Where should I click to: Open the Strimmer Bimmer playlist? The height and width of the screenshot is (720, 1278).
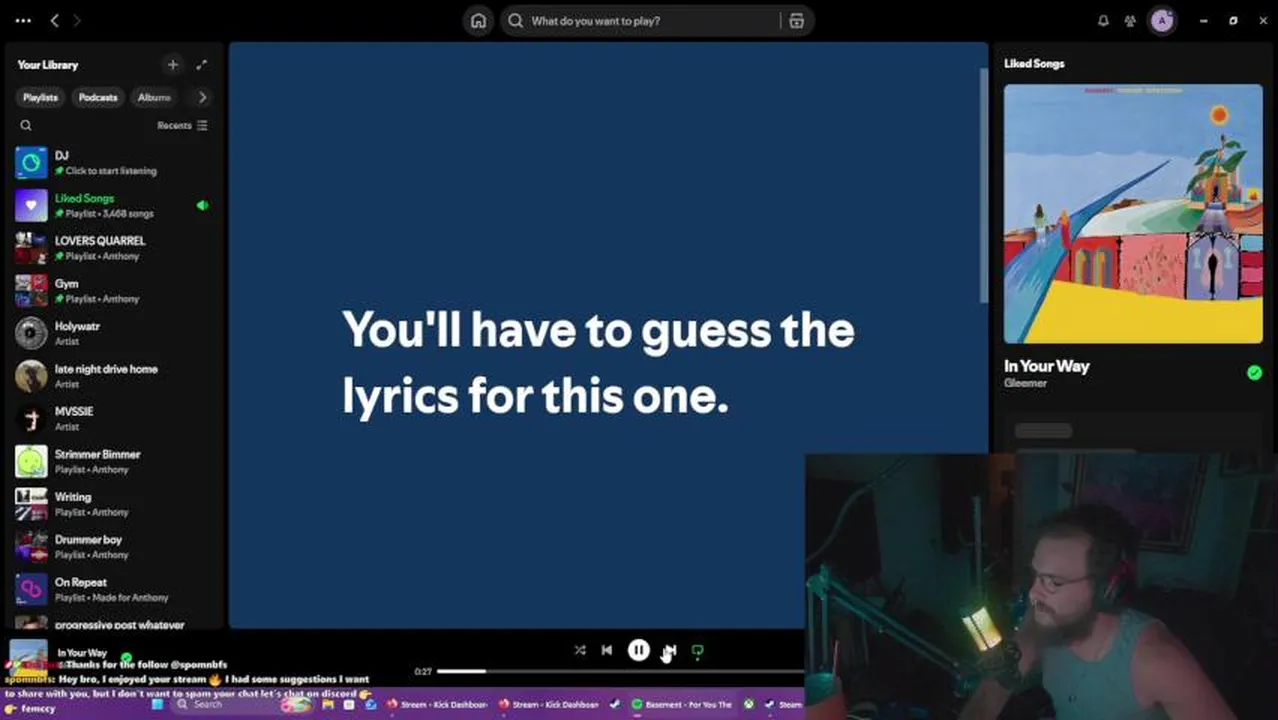(x=112, y=461)
